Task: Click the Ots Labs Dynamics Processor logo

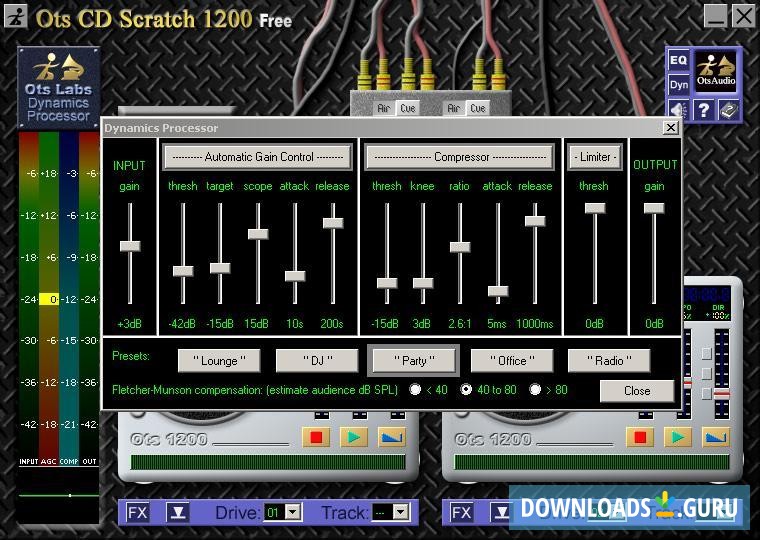Action: point(59,88)
